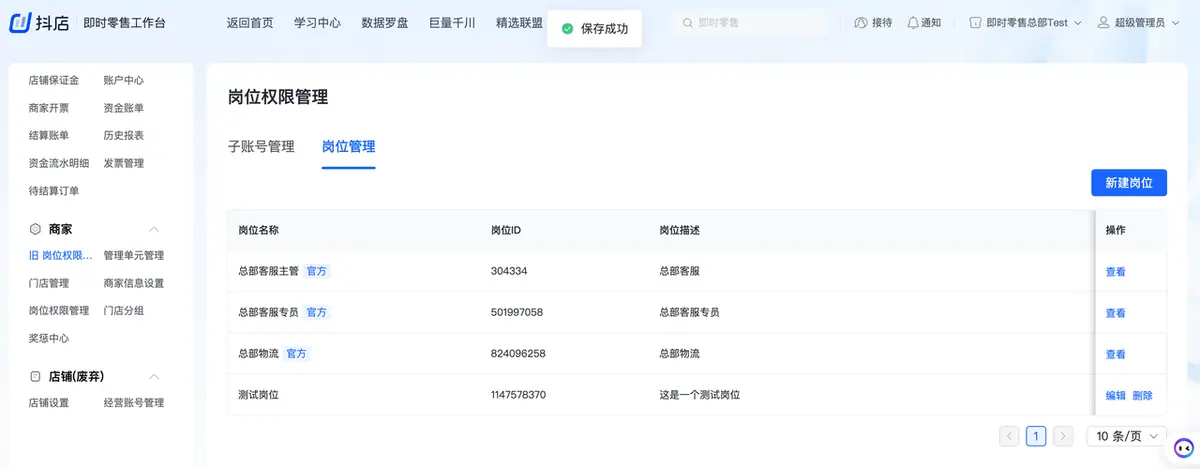
Task: Open 门店管理 in sidebar
Action: point(49,283)
